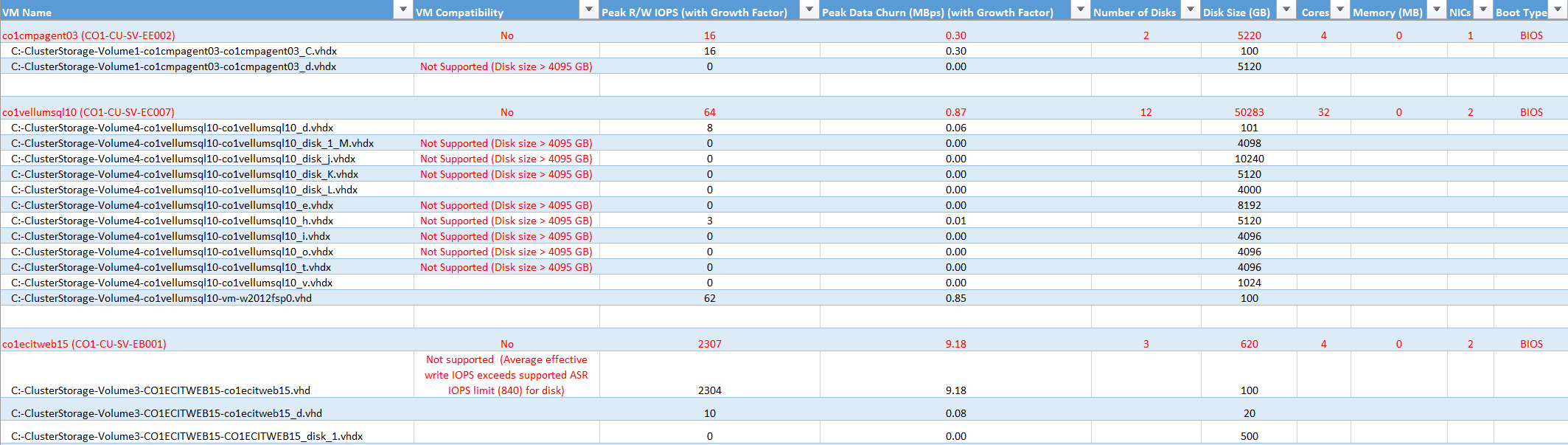Select the co1vellumsql10_o.vhdx disk name
Image resolution: width=1568 pixels, height=445 pixels.
[173, 252]
